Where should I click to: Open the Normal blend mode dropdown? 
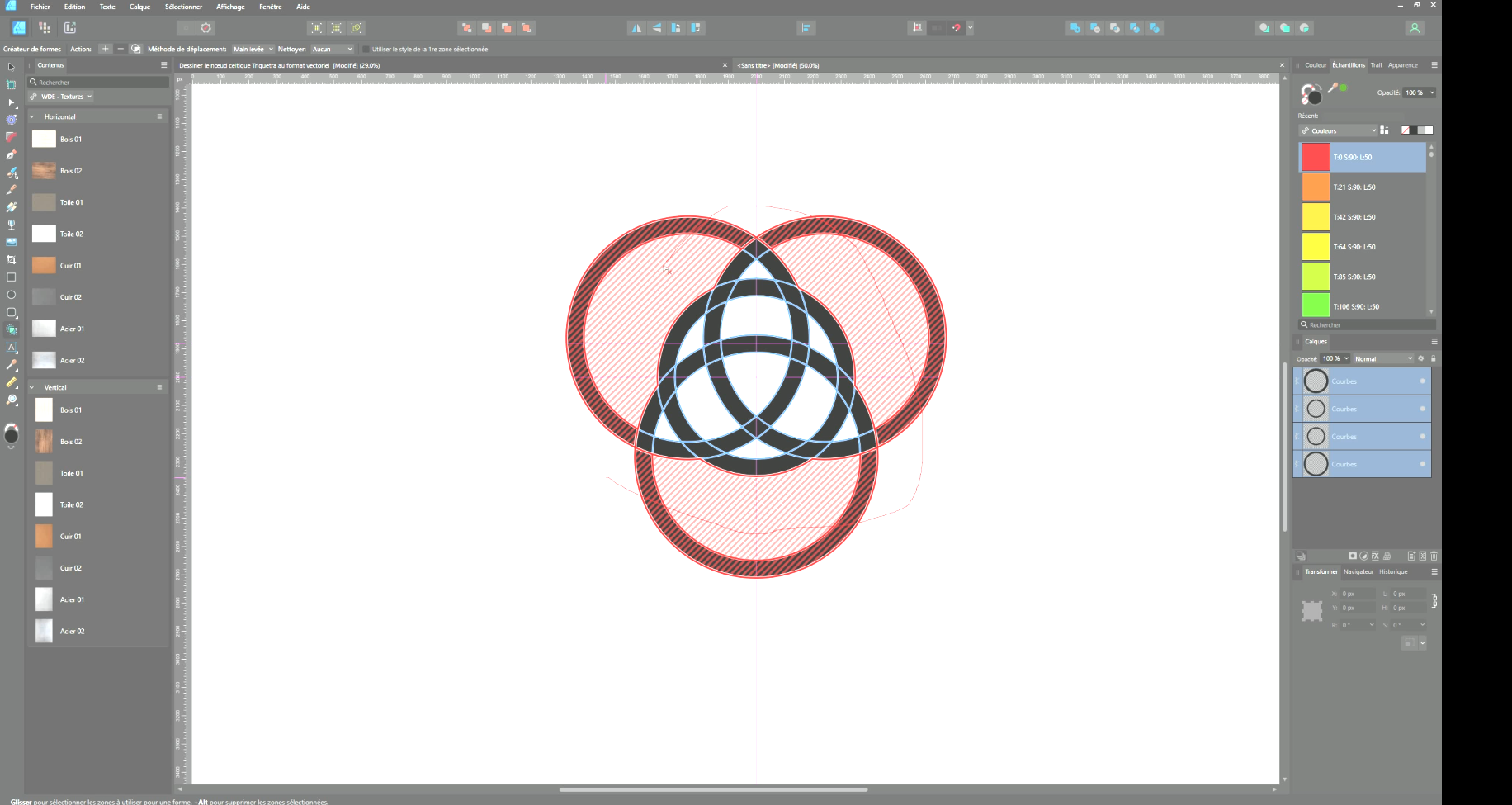[1383, 359]
